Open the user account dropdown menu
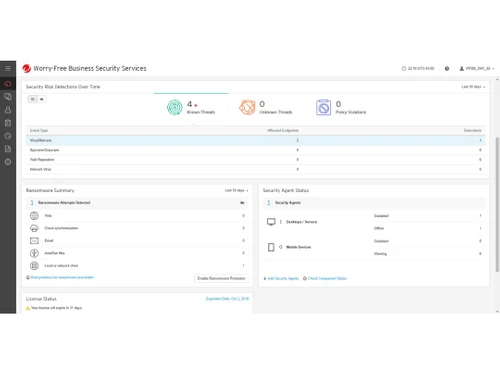This screenshot has width=500, height=375. tap(477, 68)
